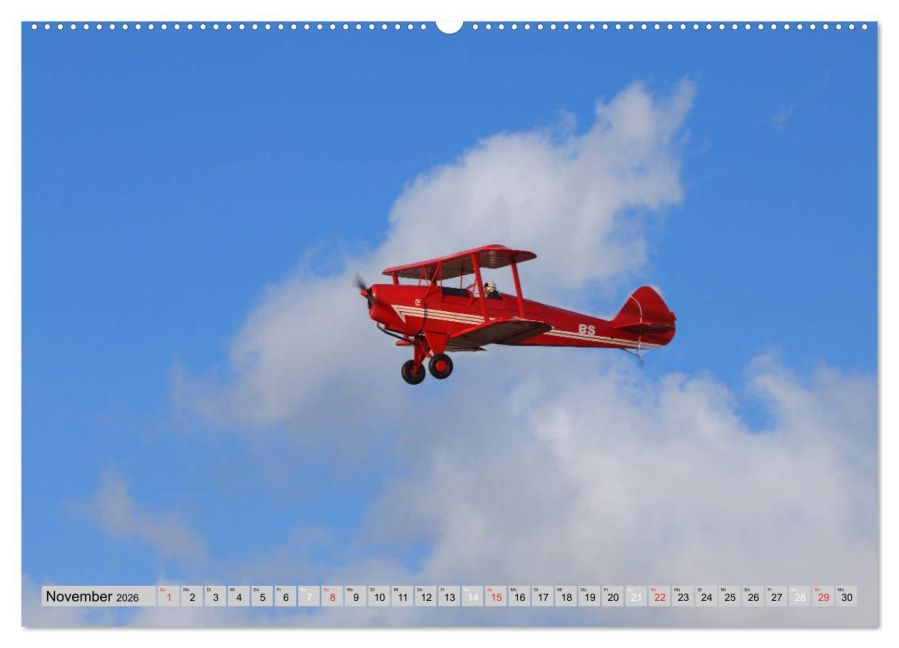Screen dimensions: 899x648
Task: Click the calendar hanging hole notch
Action: [x=450, y=26]
